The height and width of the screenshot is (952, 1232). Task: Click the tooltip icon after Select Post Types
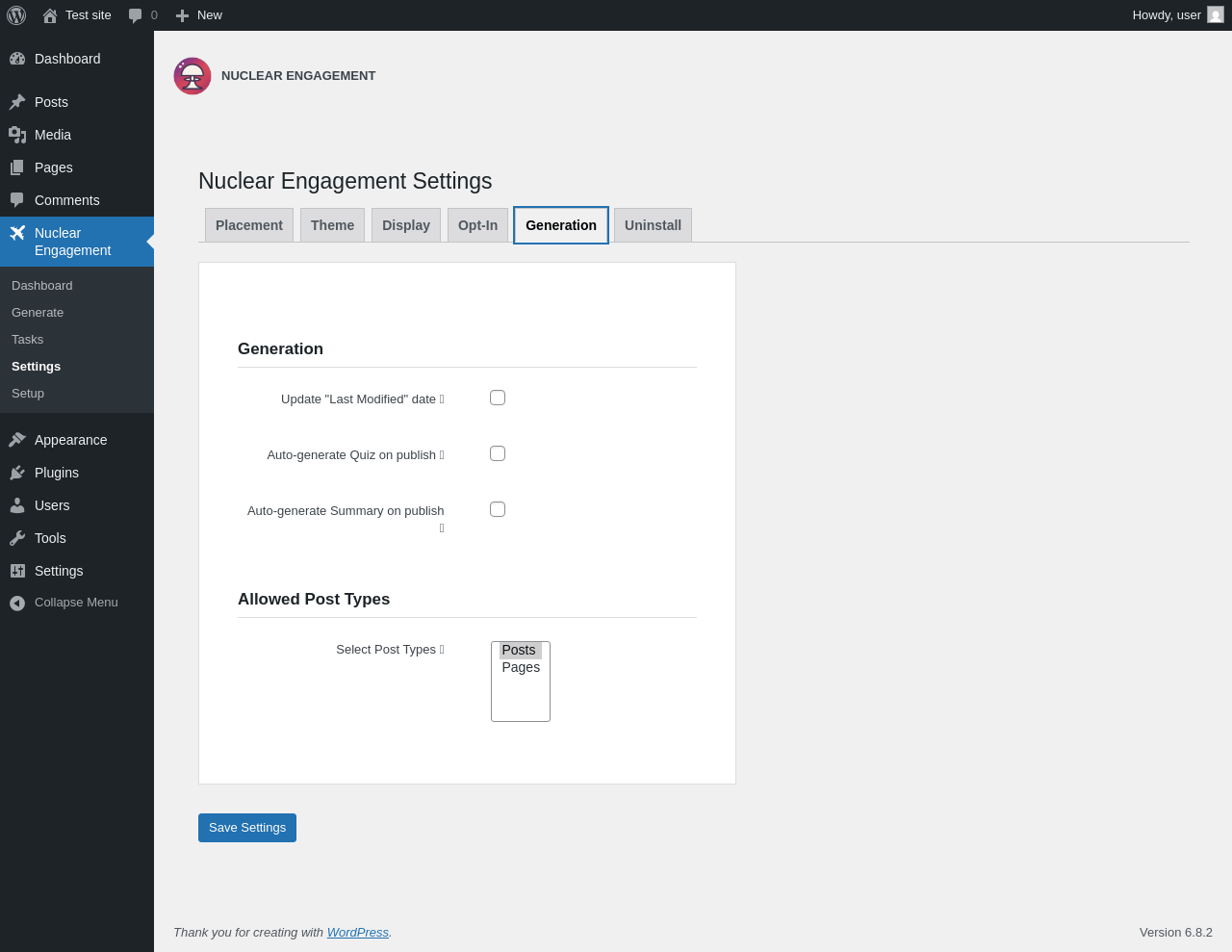pos(442,650)
